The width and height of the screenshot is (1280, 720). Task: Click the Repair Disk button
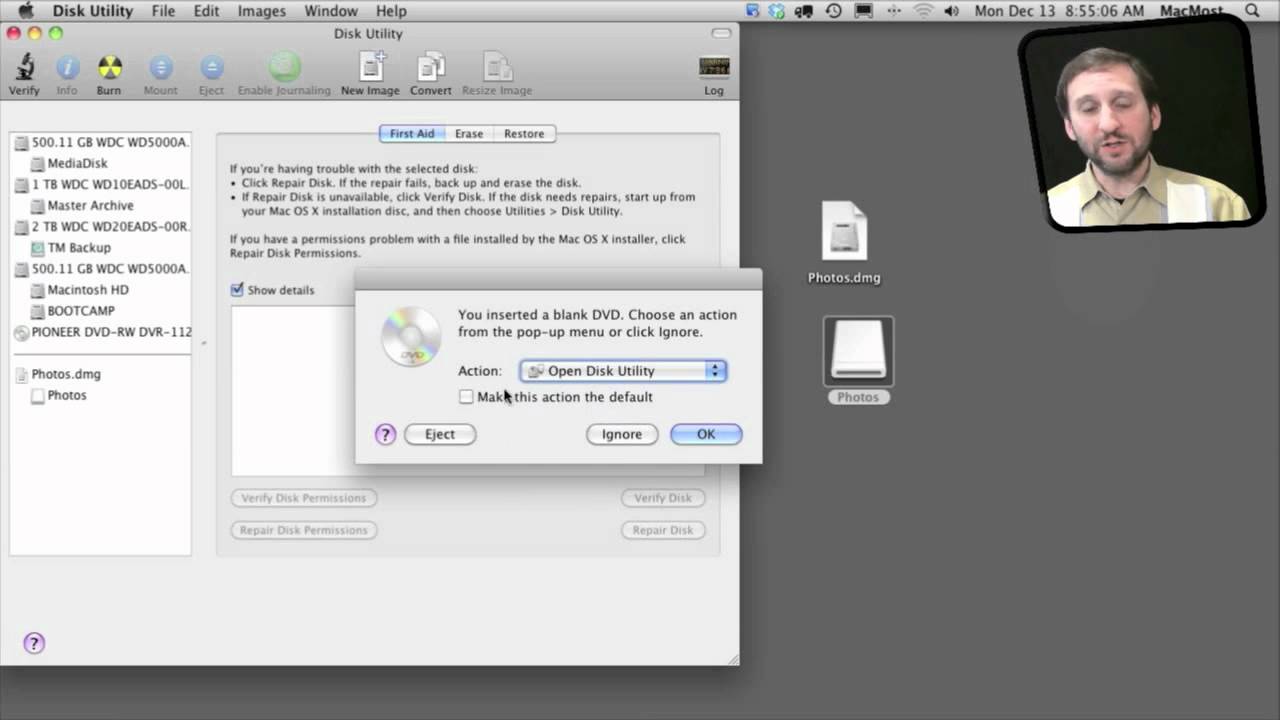(x=663, y=530)
